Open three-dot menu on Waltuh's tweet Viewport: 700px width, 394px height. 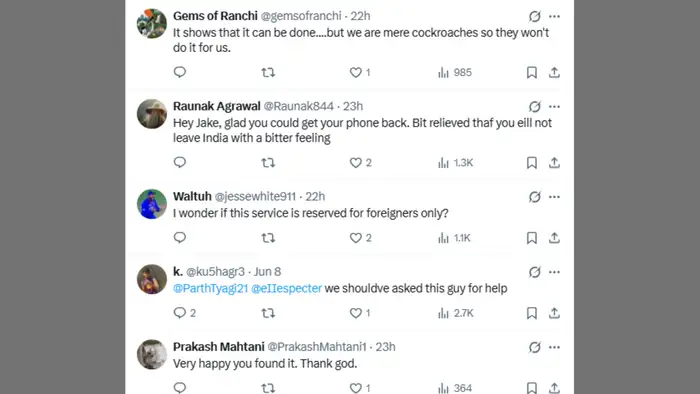554,197
